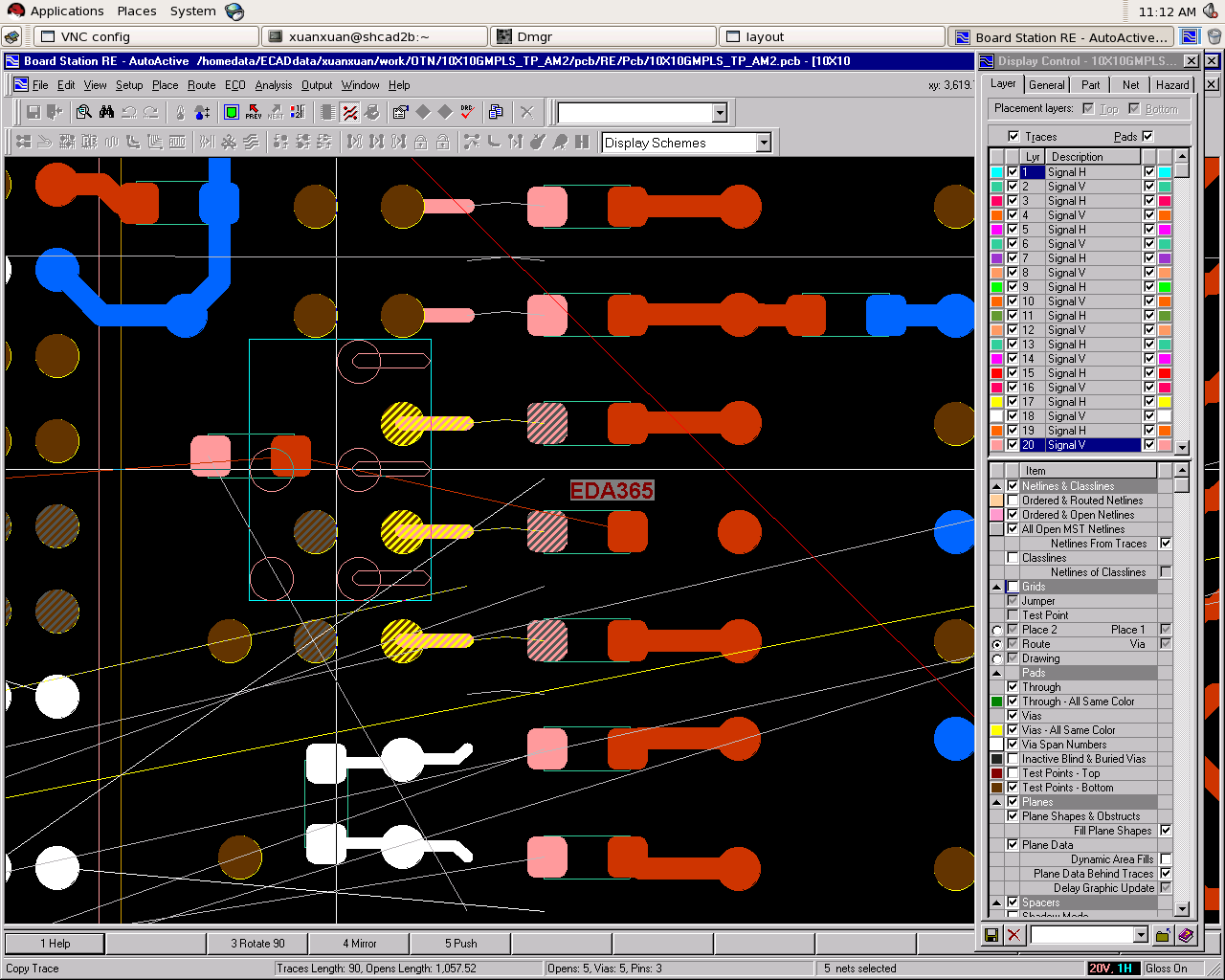Save display scheme via Display Control floppy icon
1225x980 pixels.
point(991,935)
